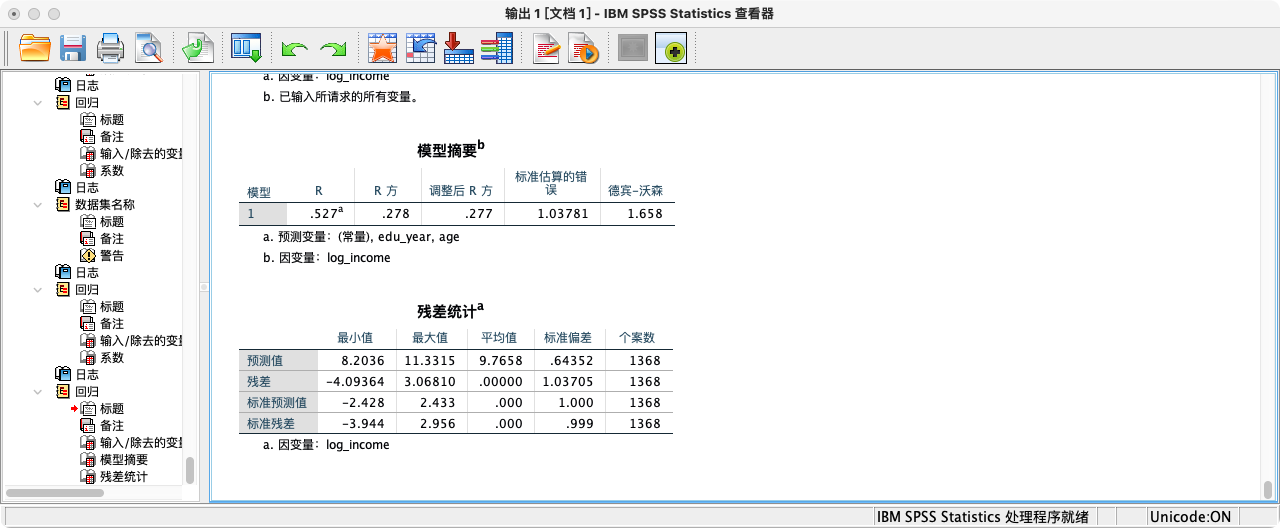
Task: Select 备注 directly above 警告 in outline
Action: tap(112, 238)
